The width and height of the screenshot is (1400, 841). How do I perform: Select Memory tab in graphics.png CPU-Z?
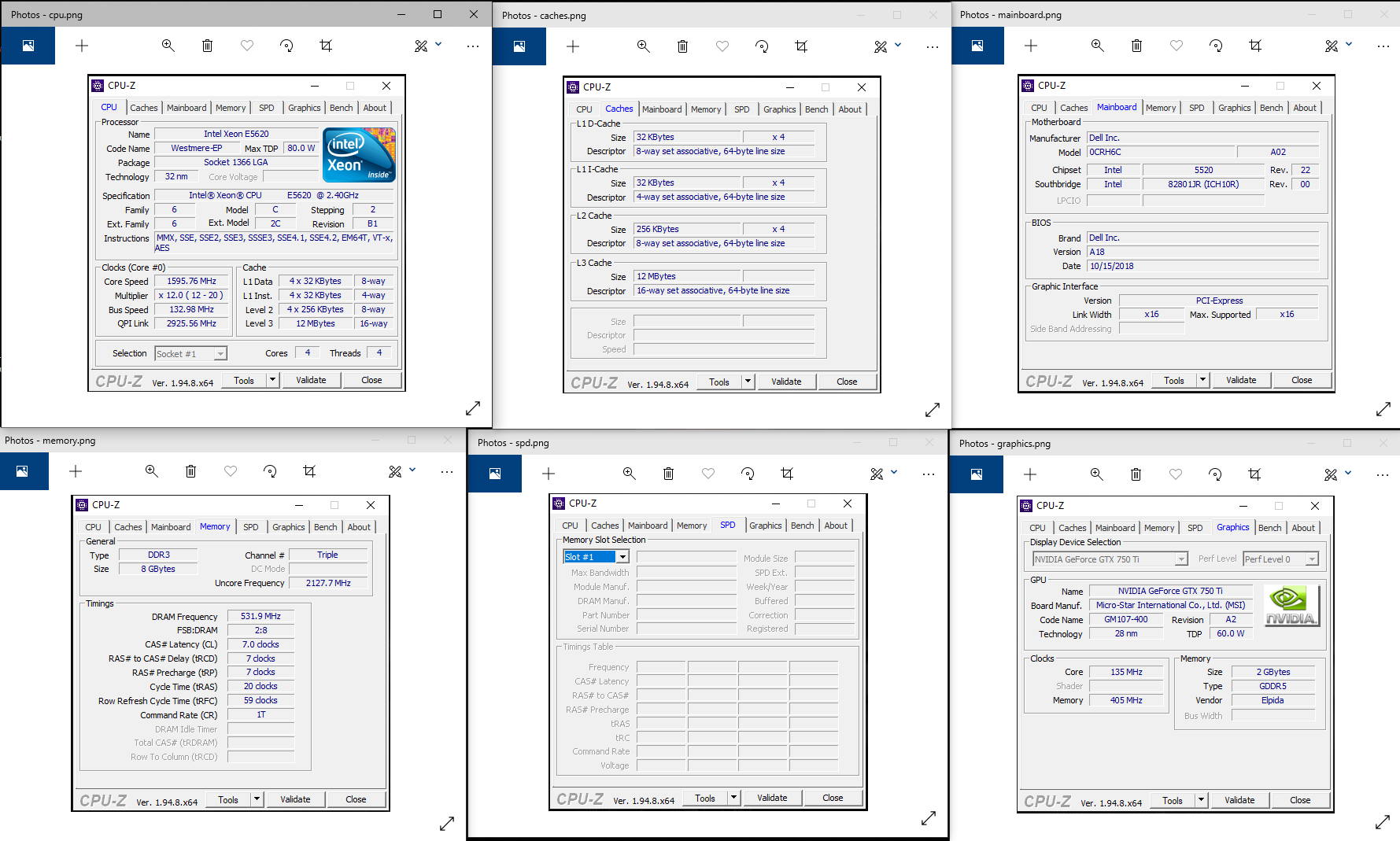coord(1159,528)
